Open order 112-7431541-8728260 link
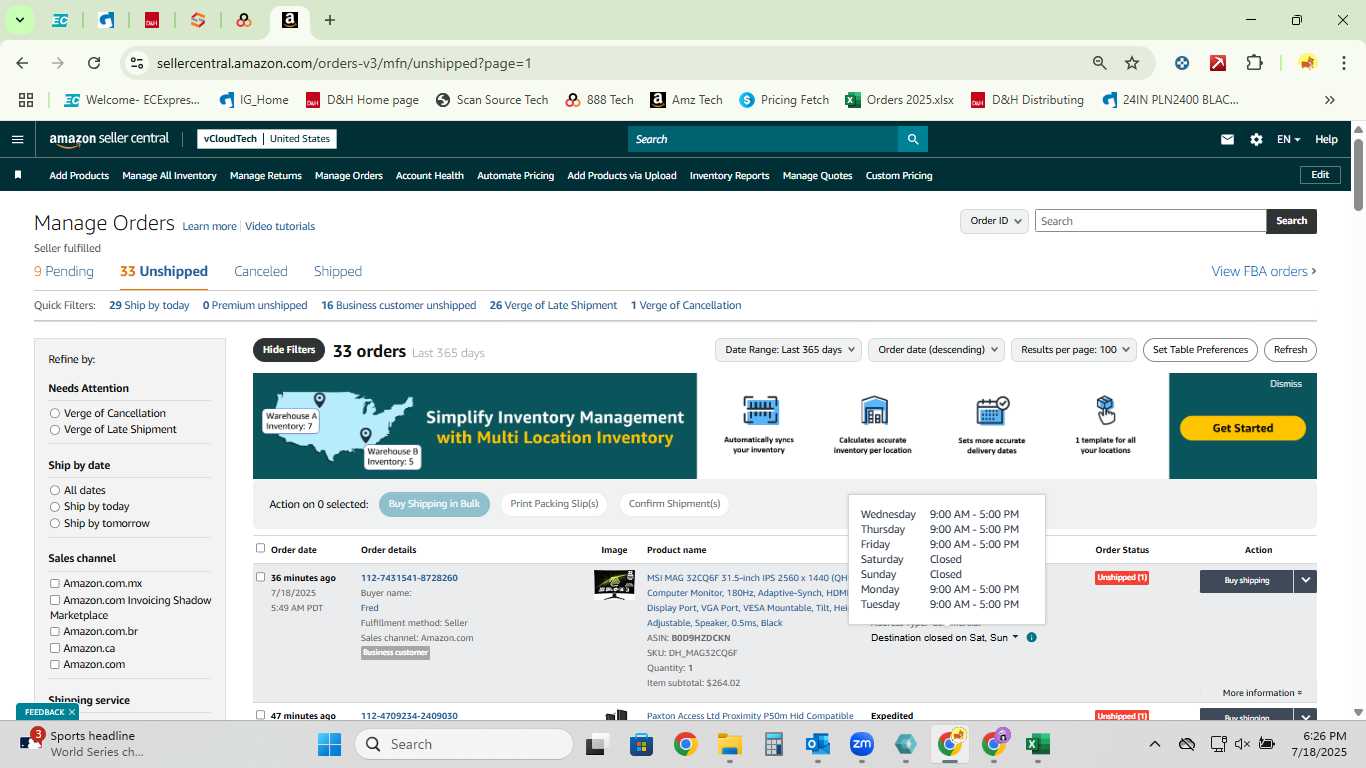The image size is (1366, 768). (409, 578)
